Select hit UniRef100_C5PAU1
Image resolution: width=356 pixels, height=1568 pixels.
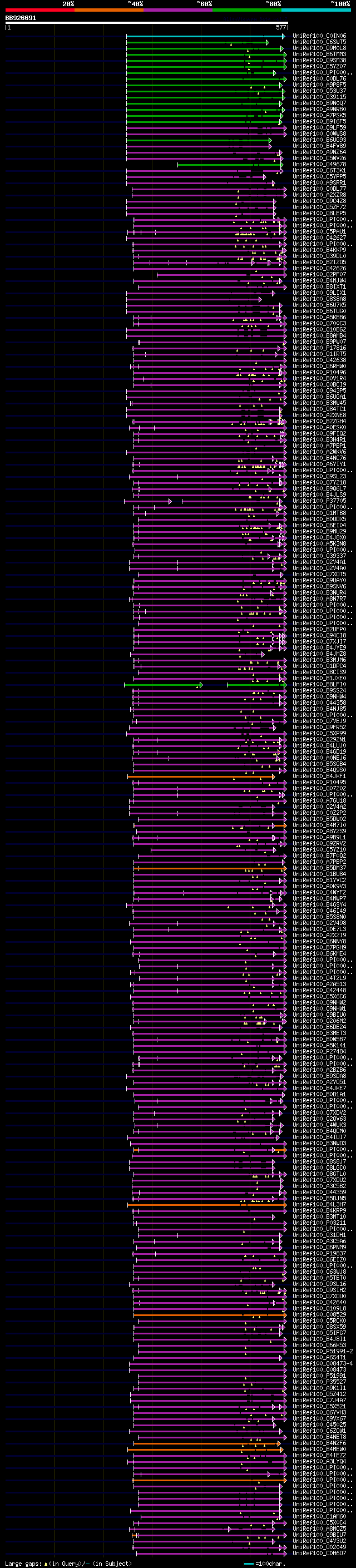click(x=319, y=231)
